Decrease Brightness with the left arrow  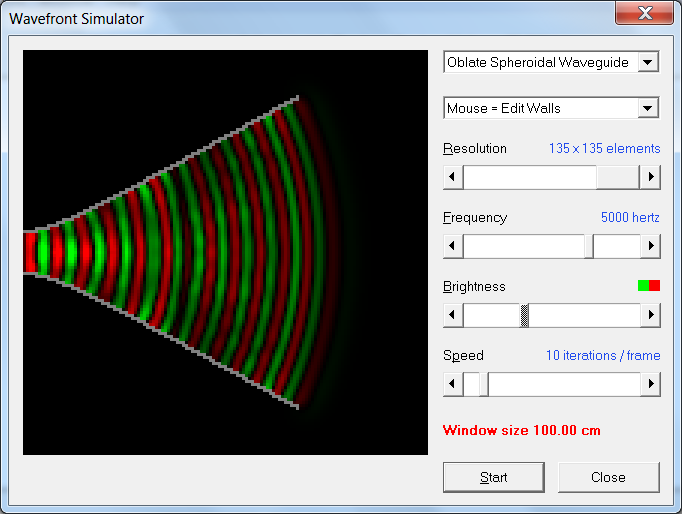point(453,314)
